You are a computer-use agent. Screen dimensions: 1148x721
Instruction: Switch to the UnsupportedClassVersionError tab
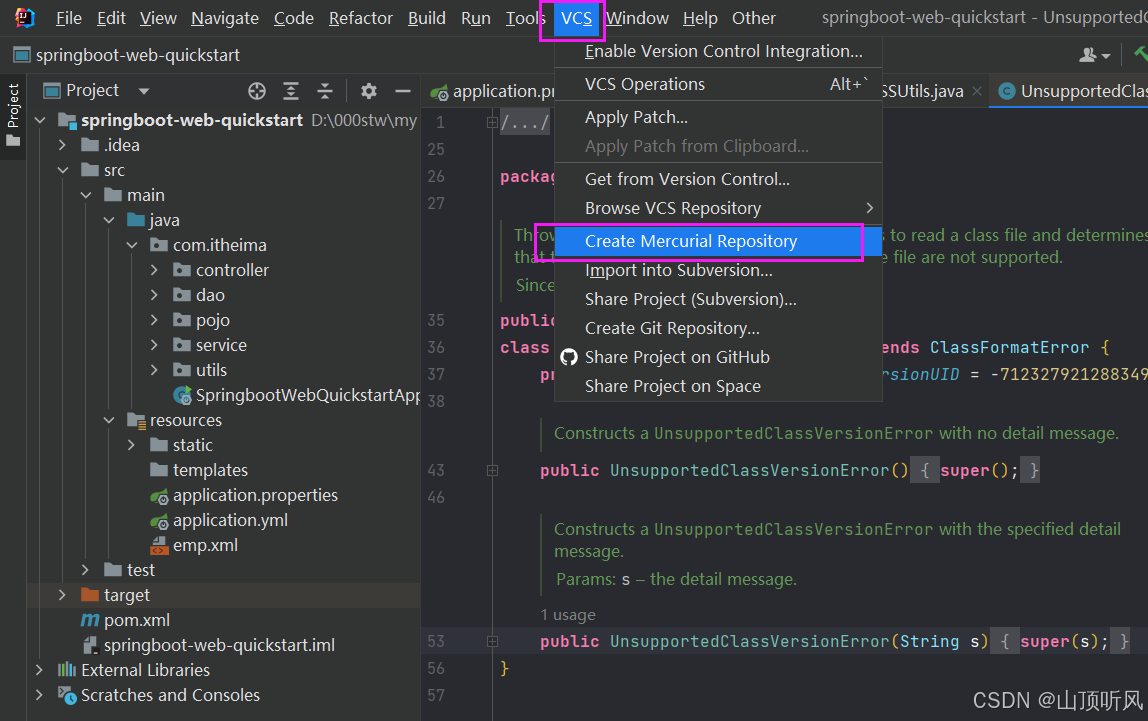point(1069,91)
